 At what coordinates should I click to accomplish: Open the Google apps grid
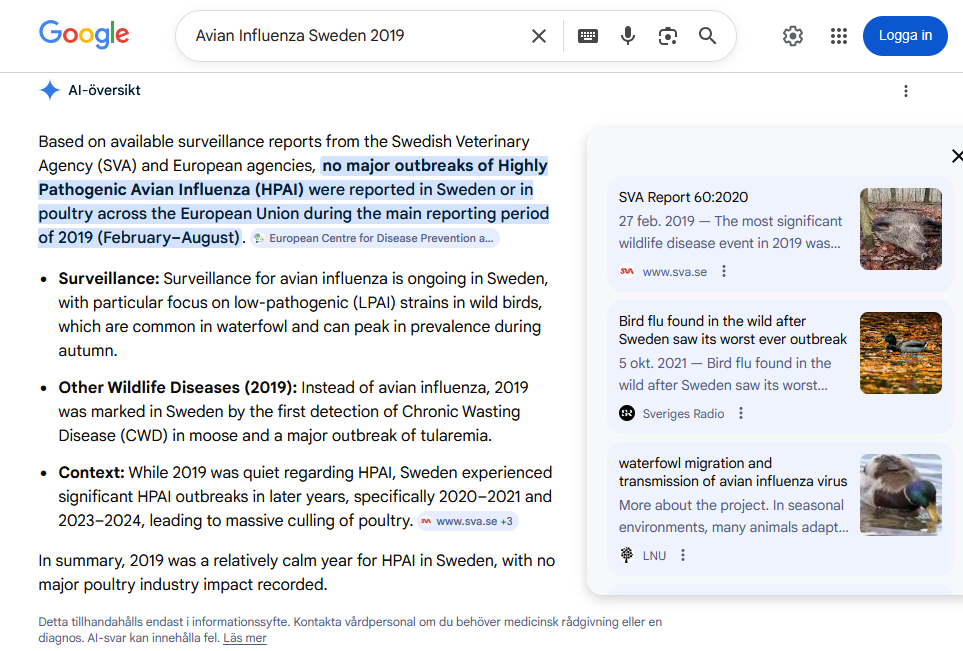point(838,36)
